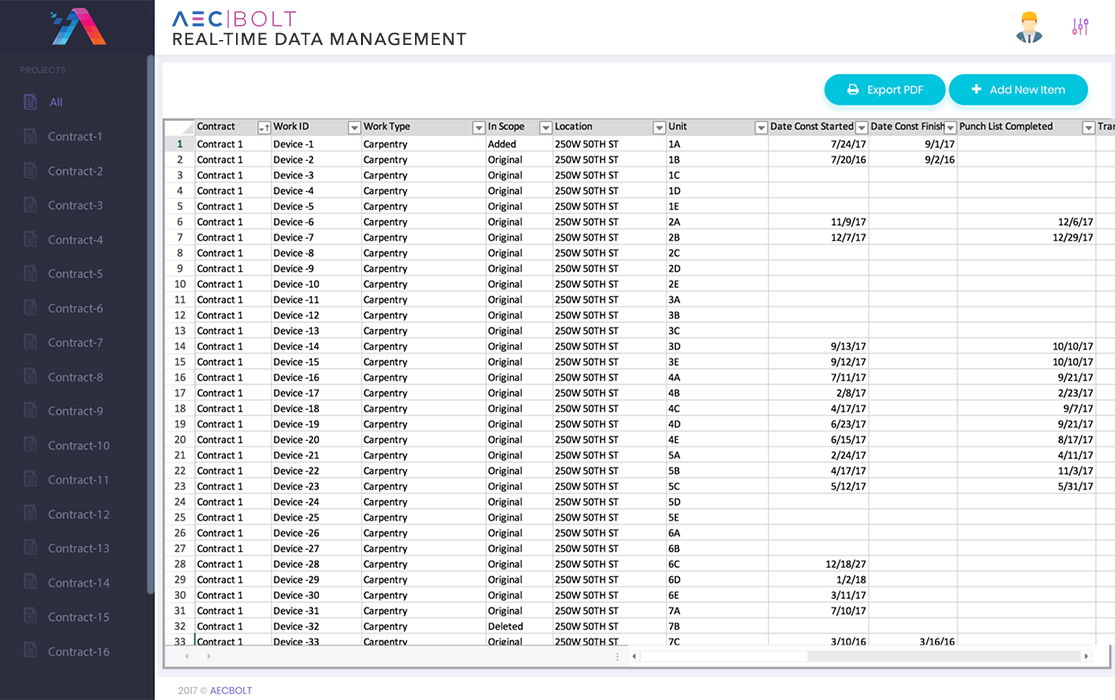Click the Contract-1 document icon
The width and height of the screenshot is (1115, 700).
(x=30, y=136)
